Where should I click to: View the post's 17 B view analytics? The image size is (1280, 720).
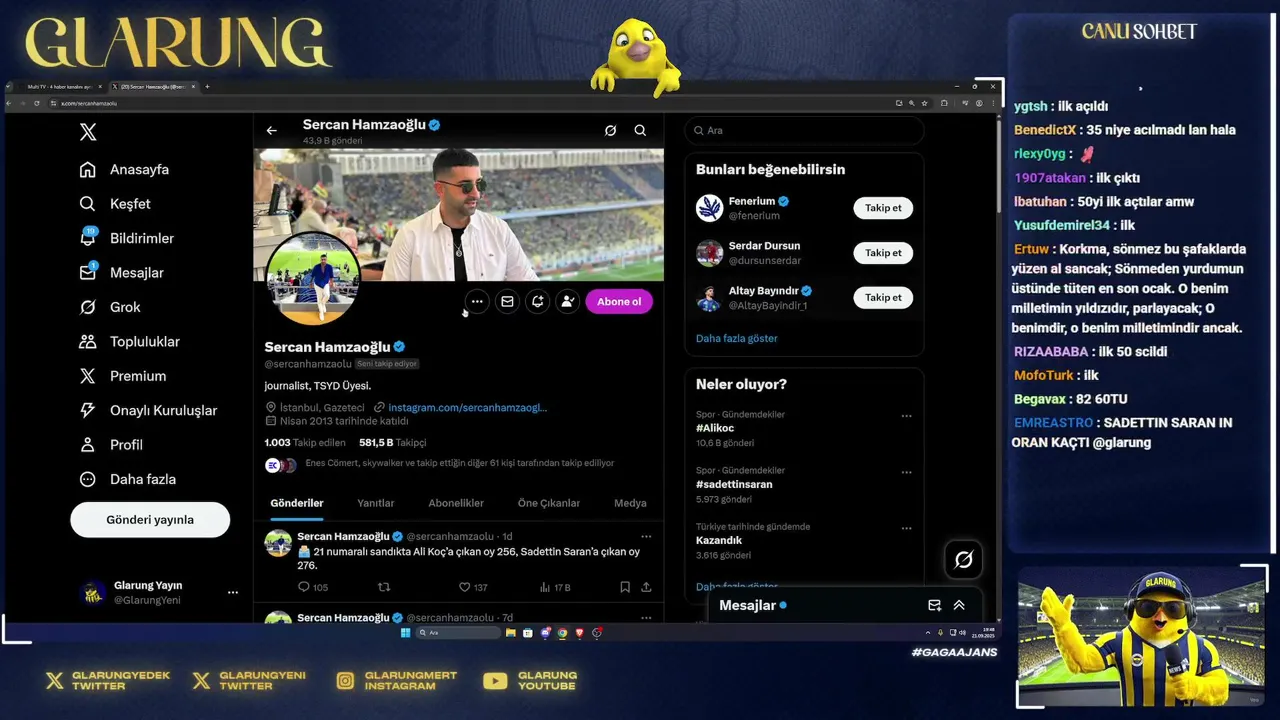click(554, 587)
